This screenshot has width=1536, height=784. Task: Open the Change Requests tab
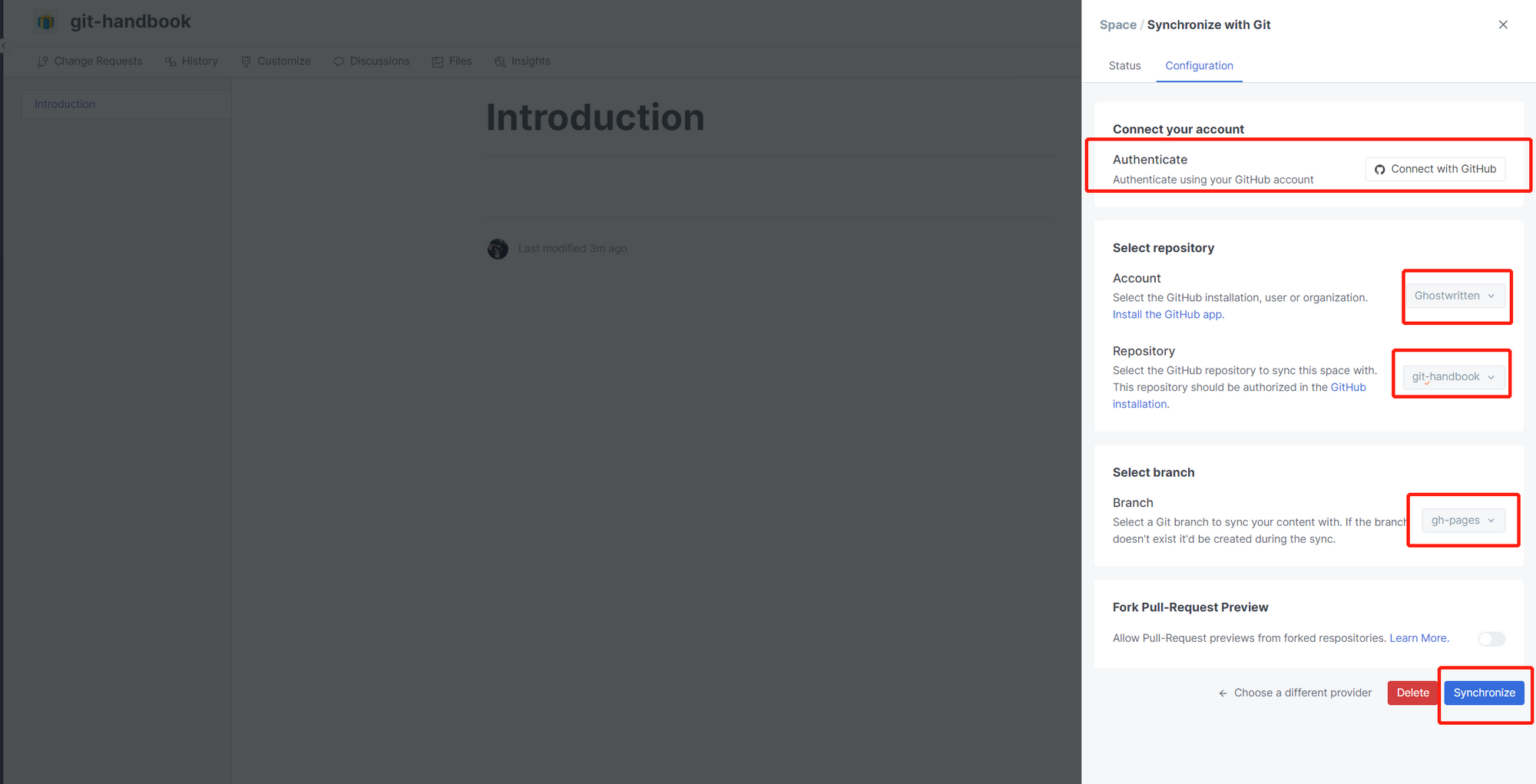tap(90, 61)
